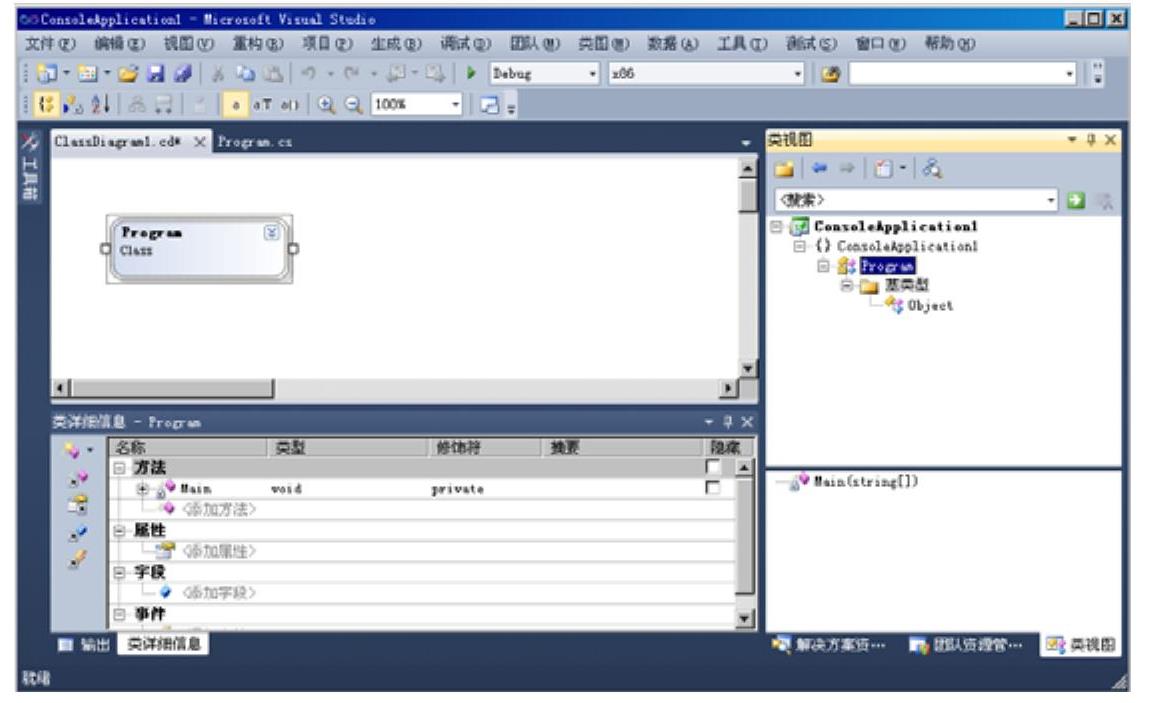Switch to the 输出 tab
Screen dimensions: 1151x703
86,644
